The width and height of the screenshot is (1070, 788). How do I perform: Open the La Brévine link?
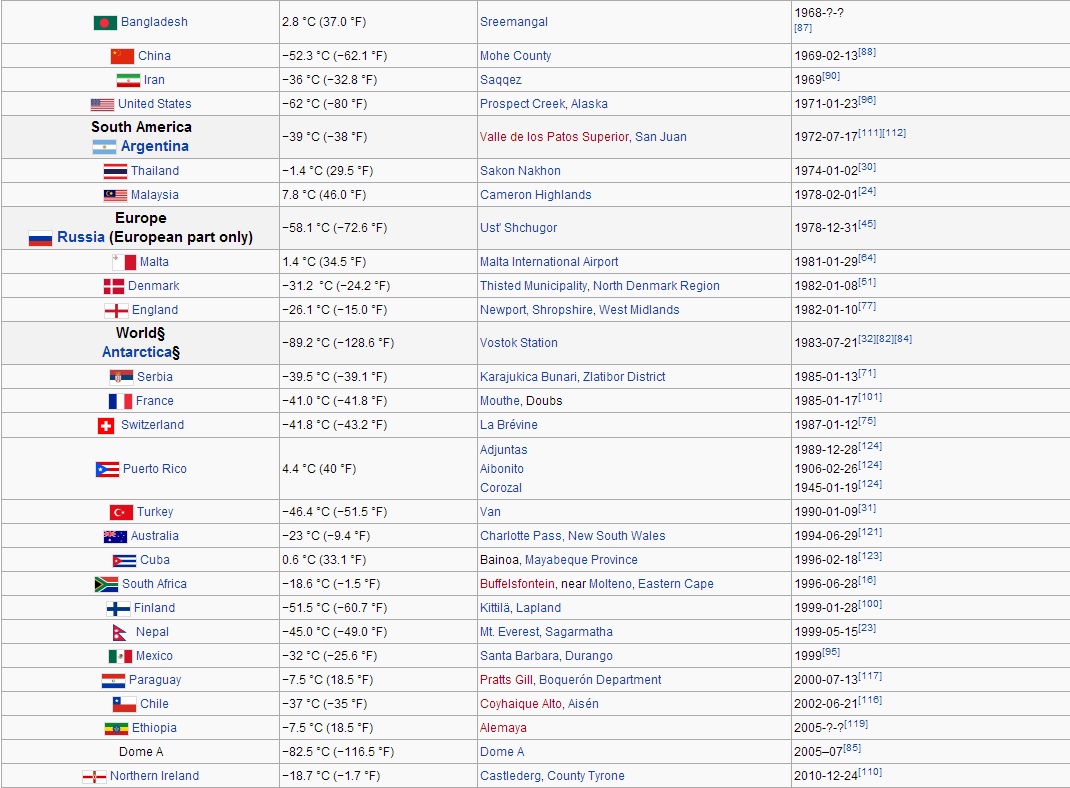click(508, 424)
